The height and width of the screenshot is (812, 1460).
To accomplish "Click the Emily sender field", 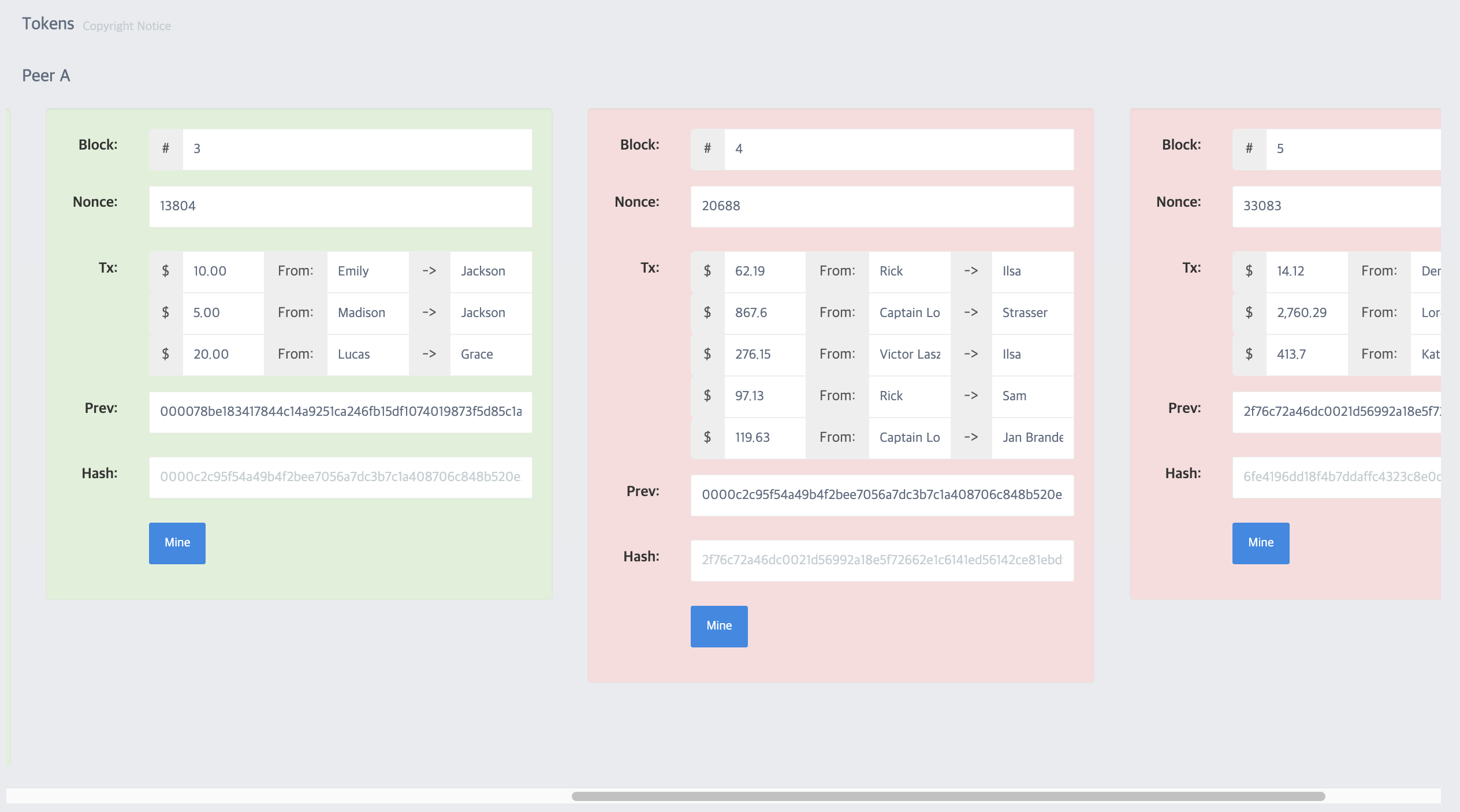I will (x=367, y=271).
